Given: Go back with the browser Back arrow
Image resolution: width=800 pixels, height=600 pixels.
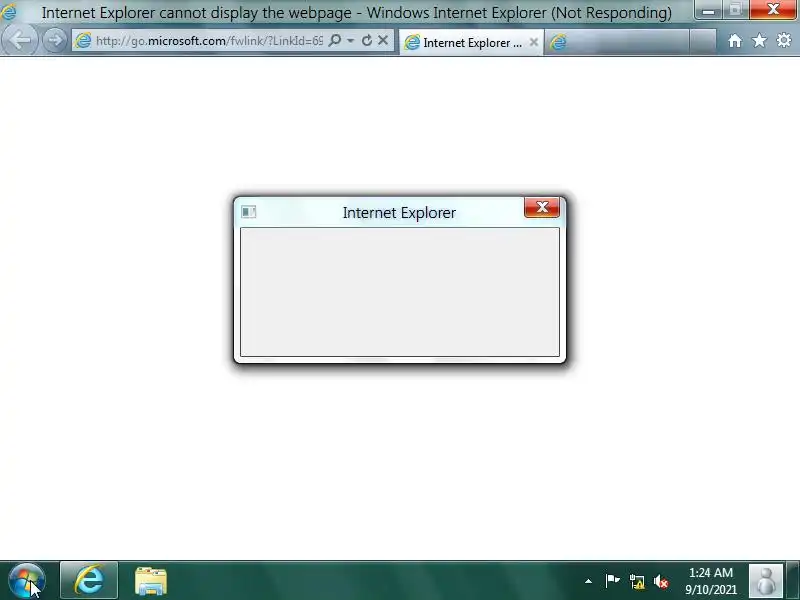Looking at the screenshot, I should pyautogui.click(x=19, y=40).
